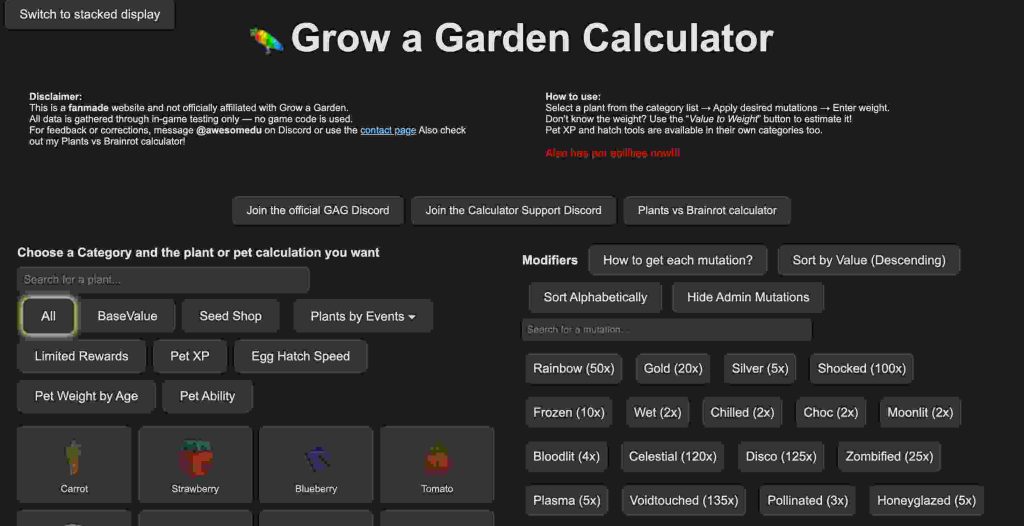The height and width of the screenshot is (526, 1024).
Task: Toggle the Pollinated (3x) mutation
Action: [x=807, y=501]
